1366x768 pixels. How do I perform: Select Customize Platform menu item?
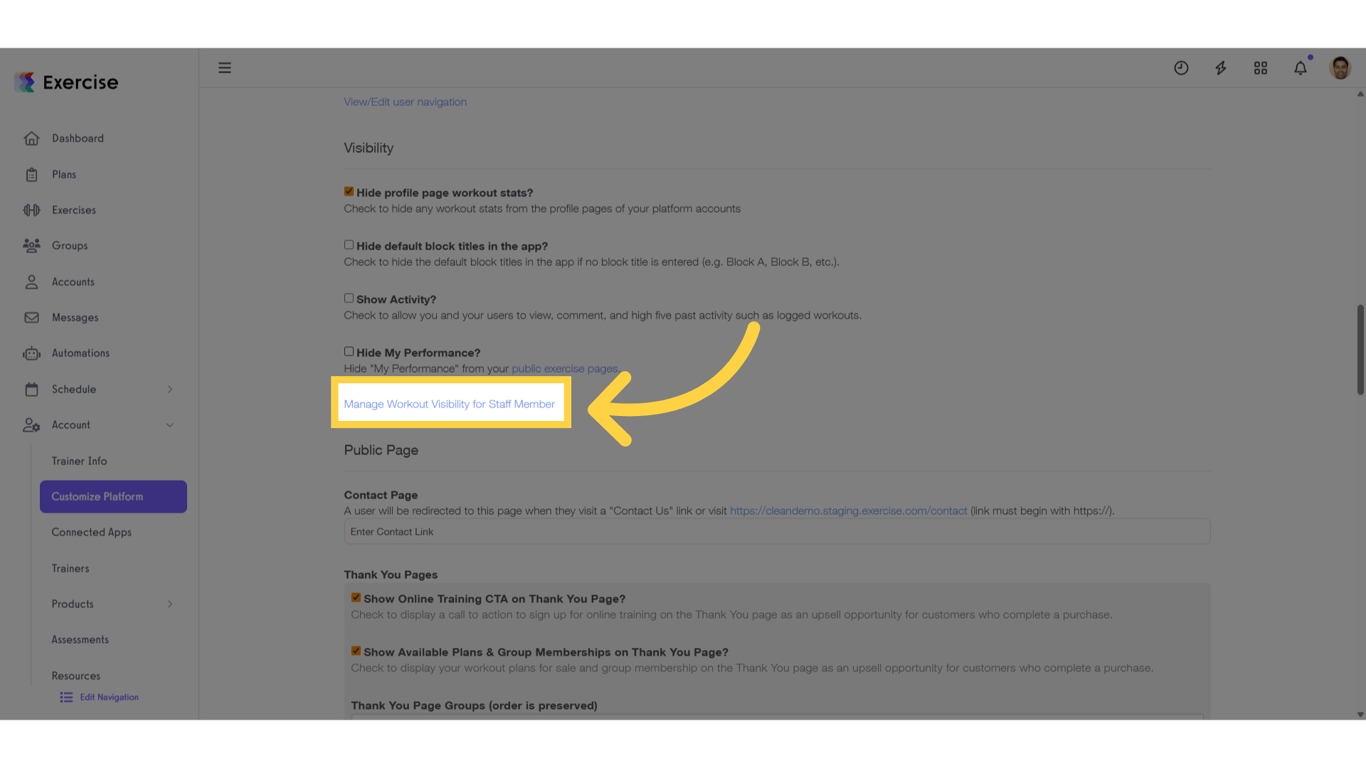click(113, 497)
